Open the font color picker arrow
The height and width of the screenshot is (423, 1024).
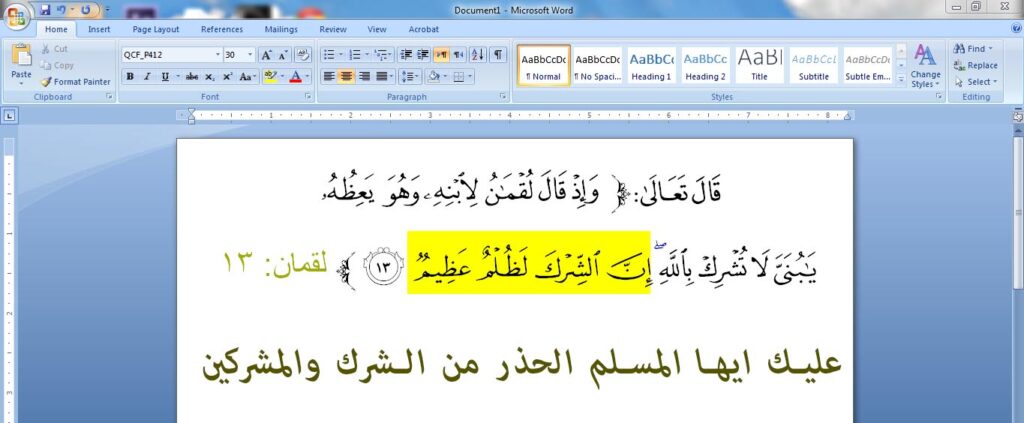307,76
